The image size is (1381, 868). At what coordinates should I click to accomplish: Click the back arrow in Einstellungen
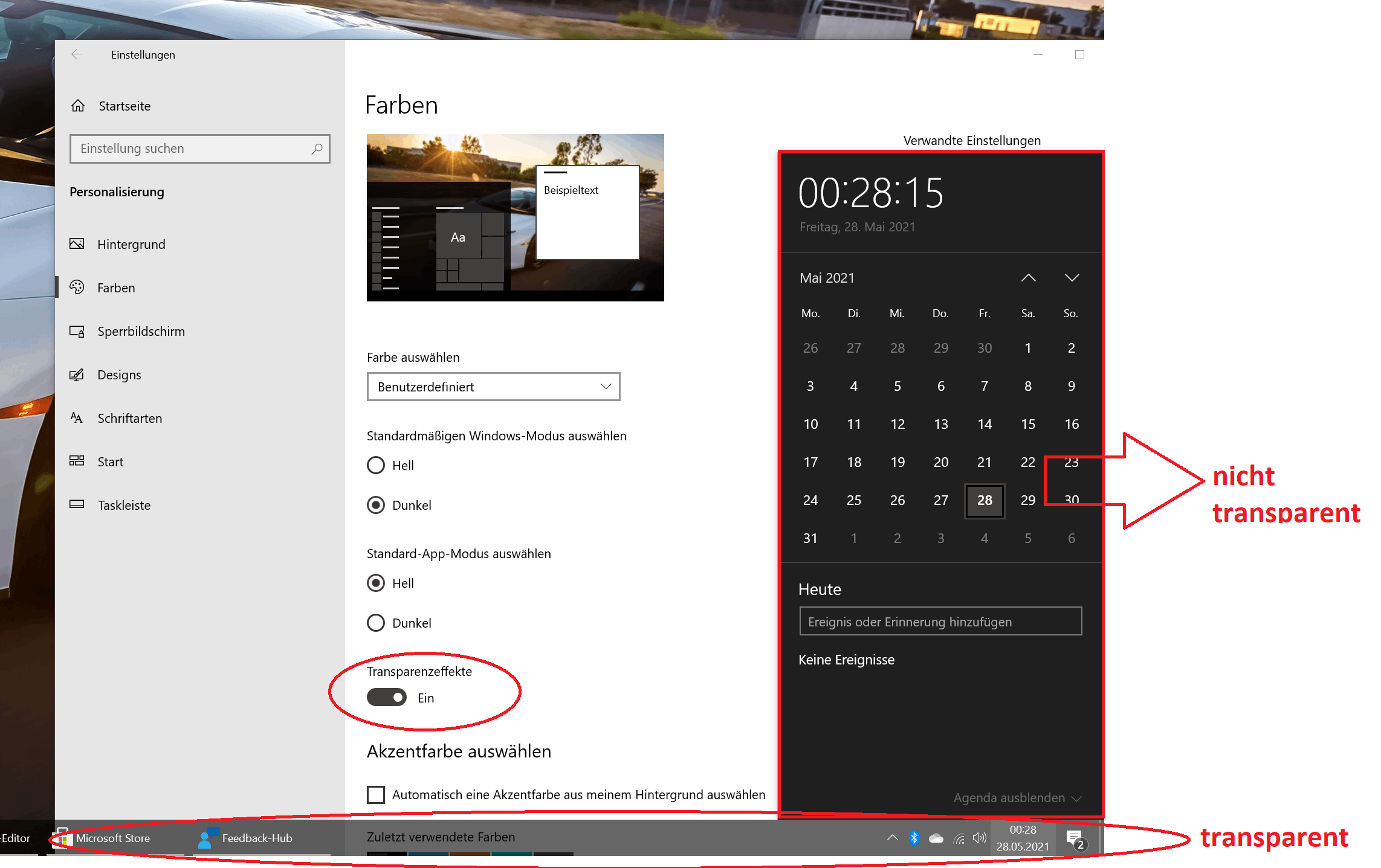tap(77, 55)
